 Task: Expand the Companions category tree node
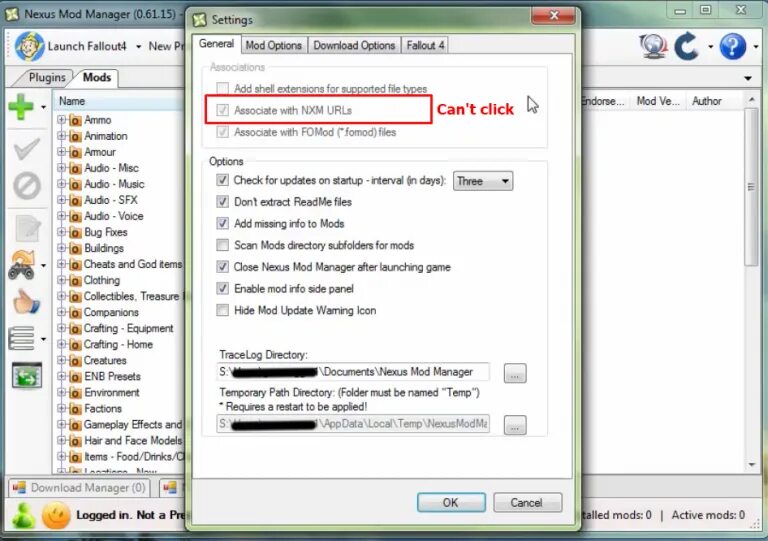tap(61, 312)
